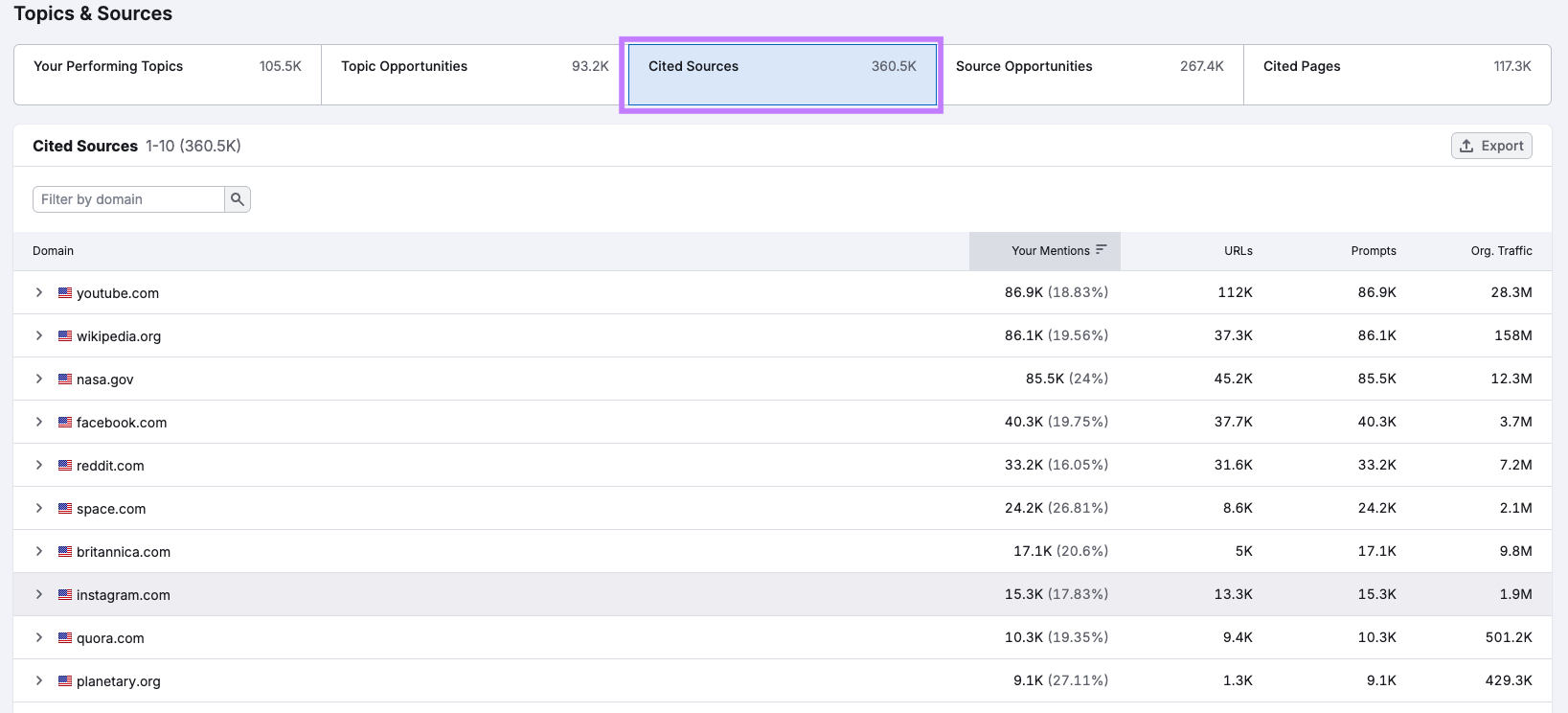
Task: Expand the instagram.com row
Action: pos(39,594)
